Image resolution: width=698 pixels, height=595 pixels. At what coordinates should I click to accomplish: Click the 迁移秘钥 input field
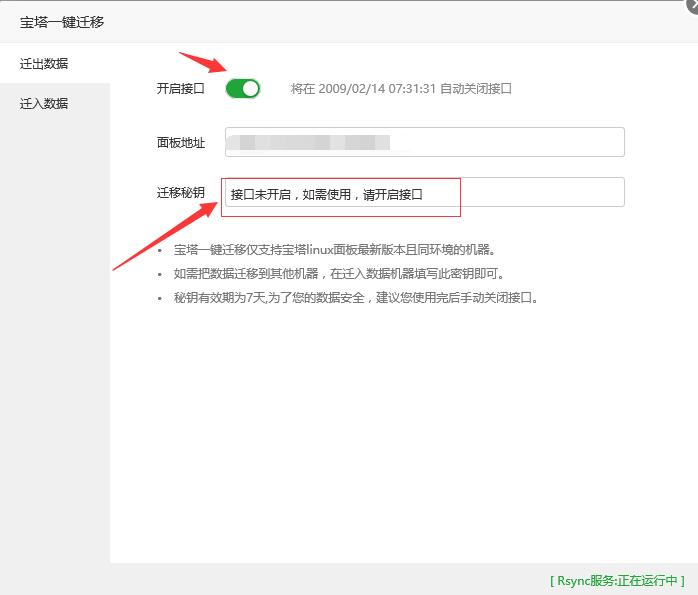pos(425,192)
